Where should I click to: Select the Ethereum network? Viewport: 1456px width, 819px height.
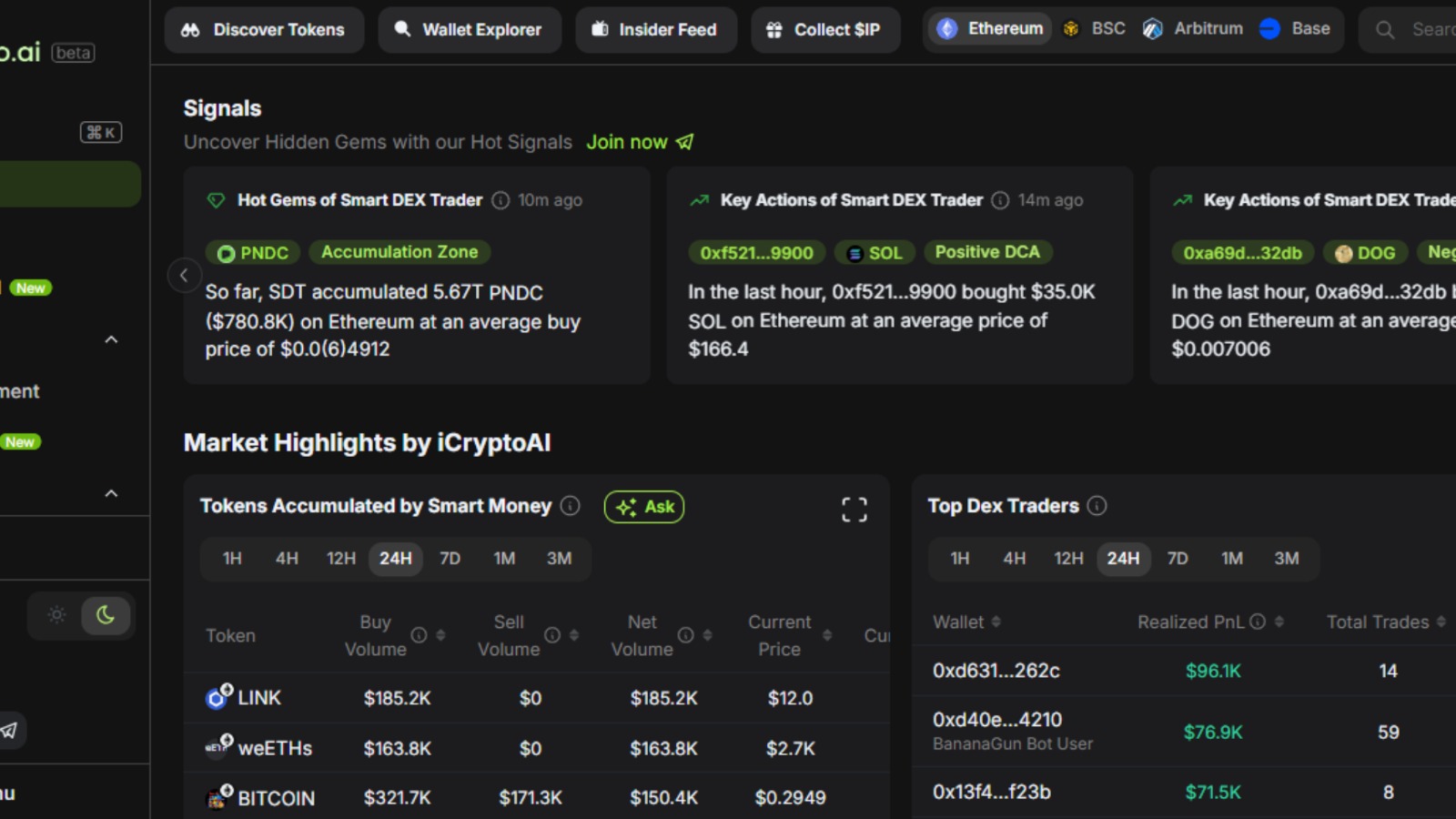991,29
